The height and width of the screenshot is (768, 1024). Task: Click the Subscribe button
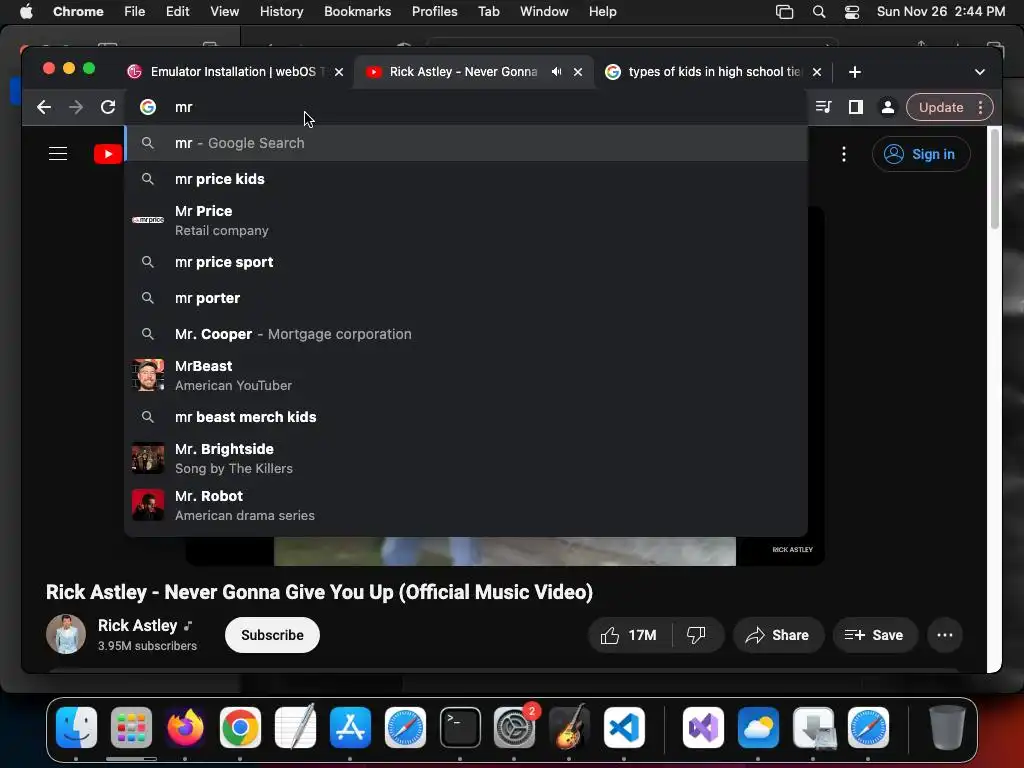click(272, 635)
